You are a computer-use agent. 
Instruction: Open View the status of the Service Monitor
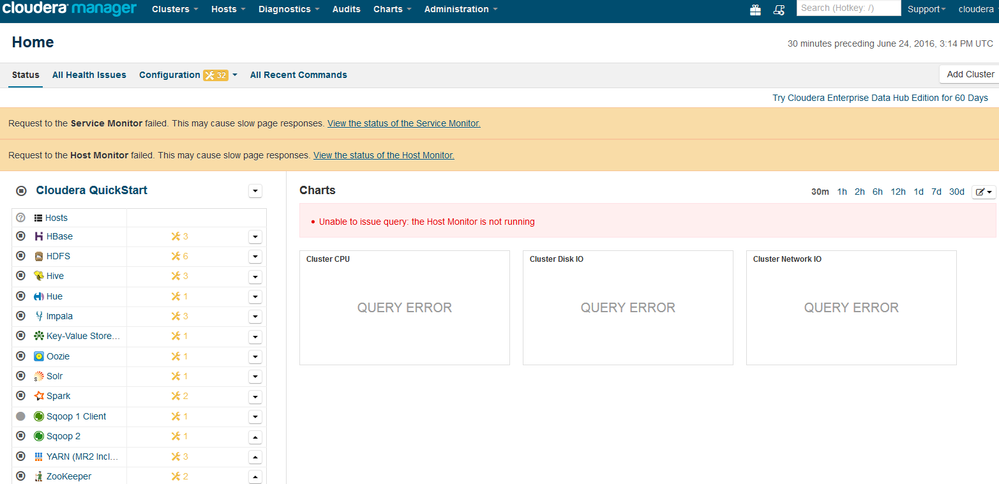pos(404,124)
